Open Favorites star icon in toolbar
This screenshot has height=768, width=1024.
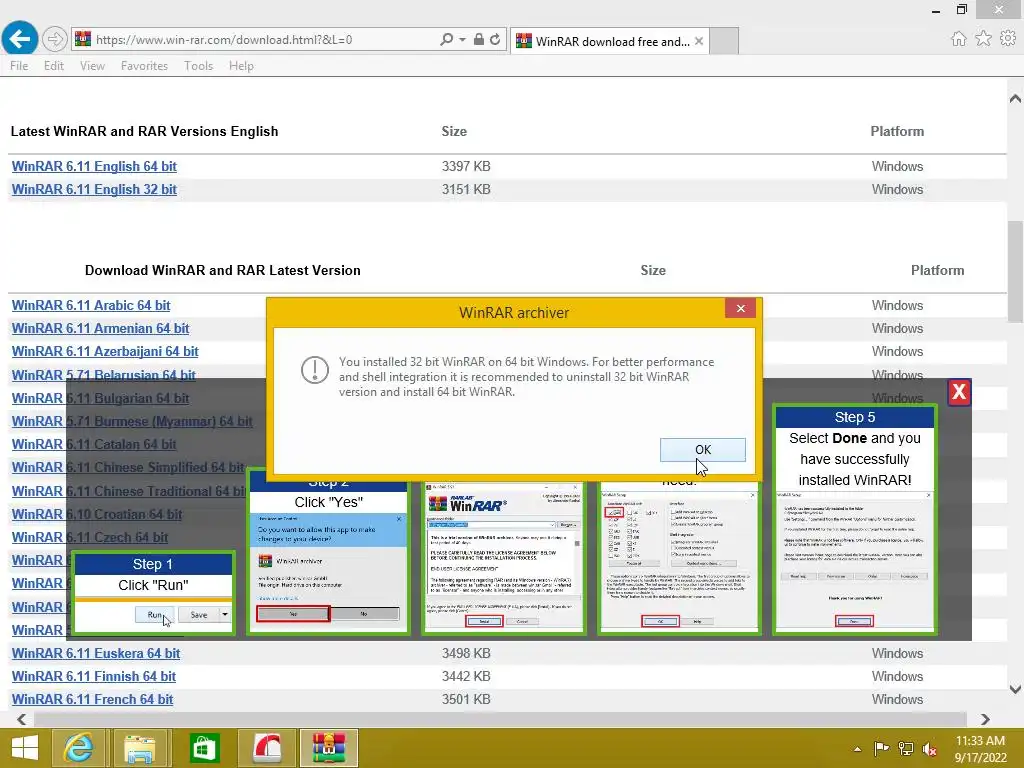pyautogui.click(x=983, y=39)
